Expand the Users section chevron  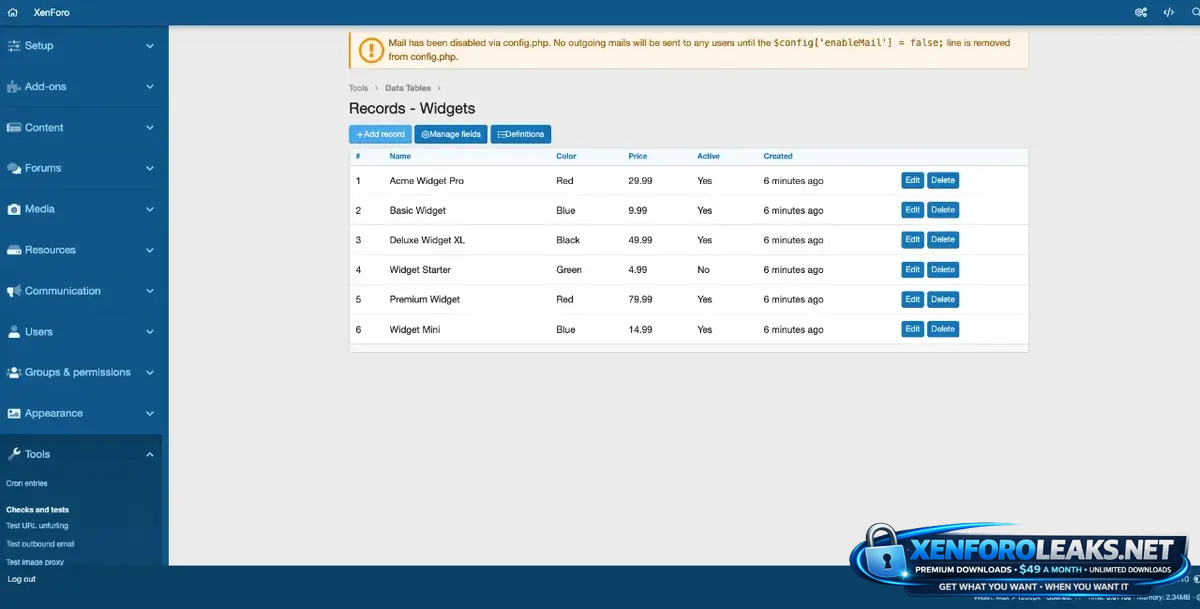click(x=150, y=332)
